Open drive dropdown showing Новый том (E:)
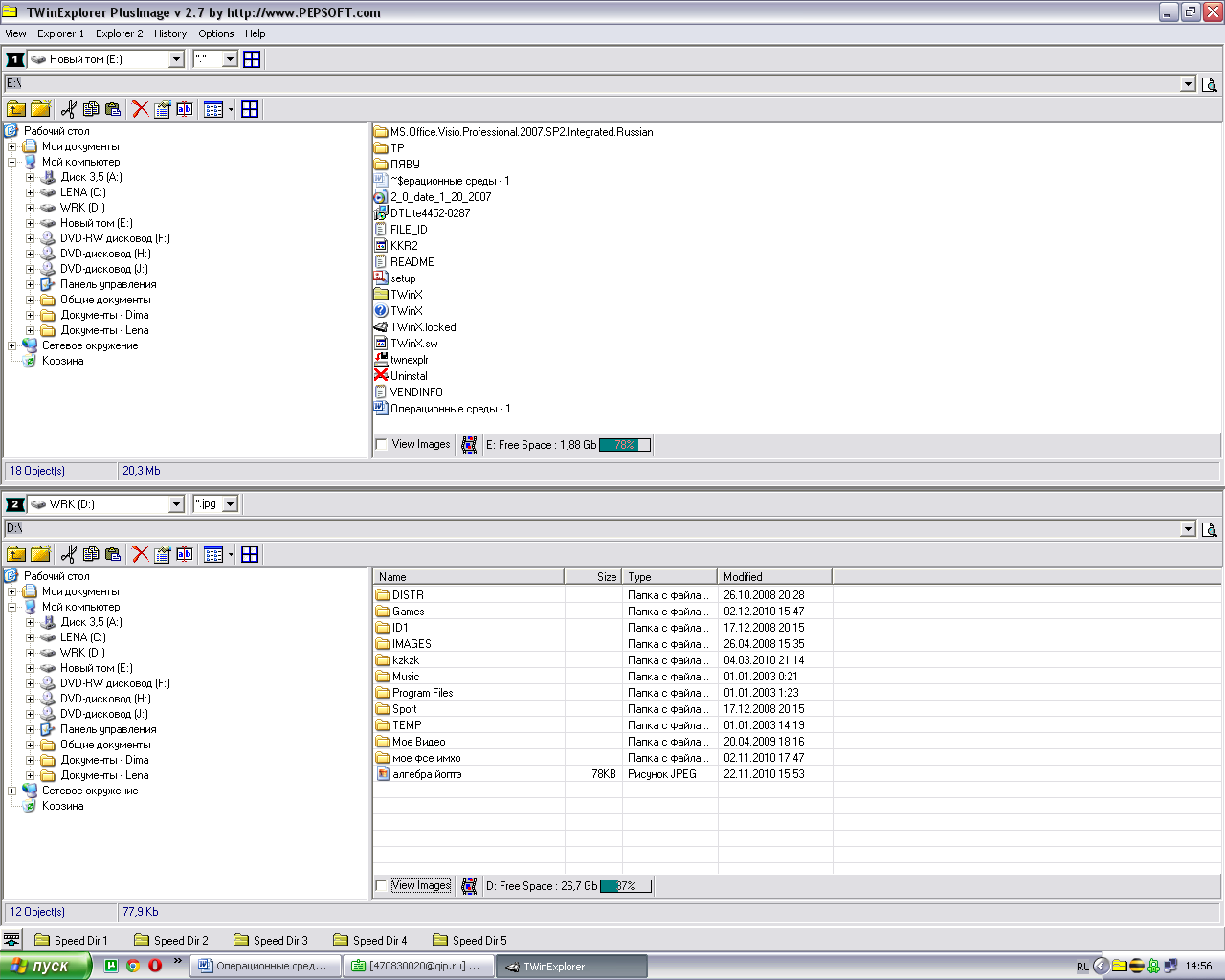The image size is (1225, 980). [x=176, y=59]
